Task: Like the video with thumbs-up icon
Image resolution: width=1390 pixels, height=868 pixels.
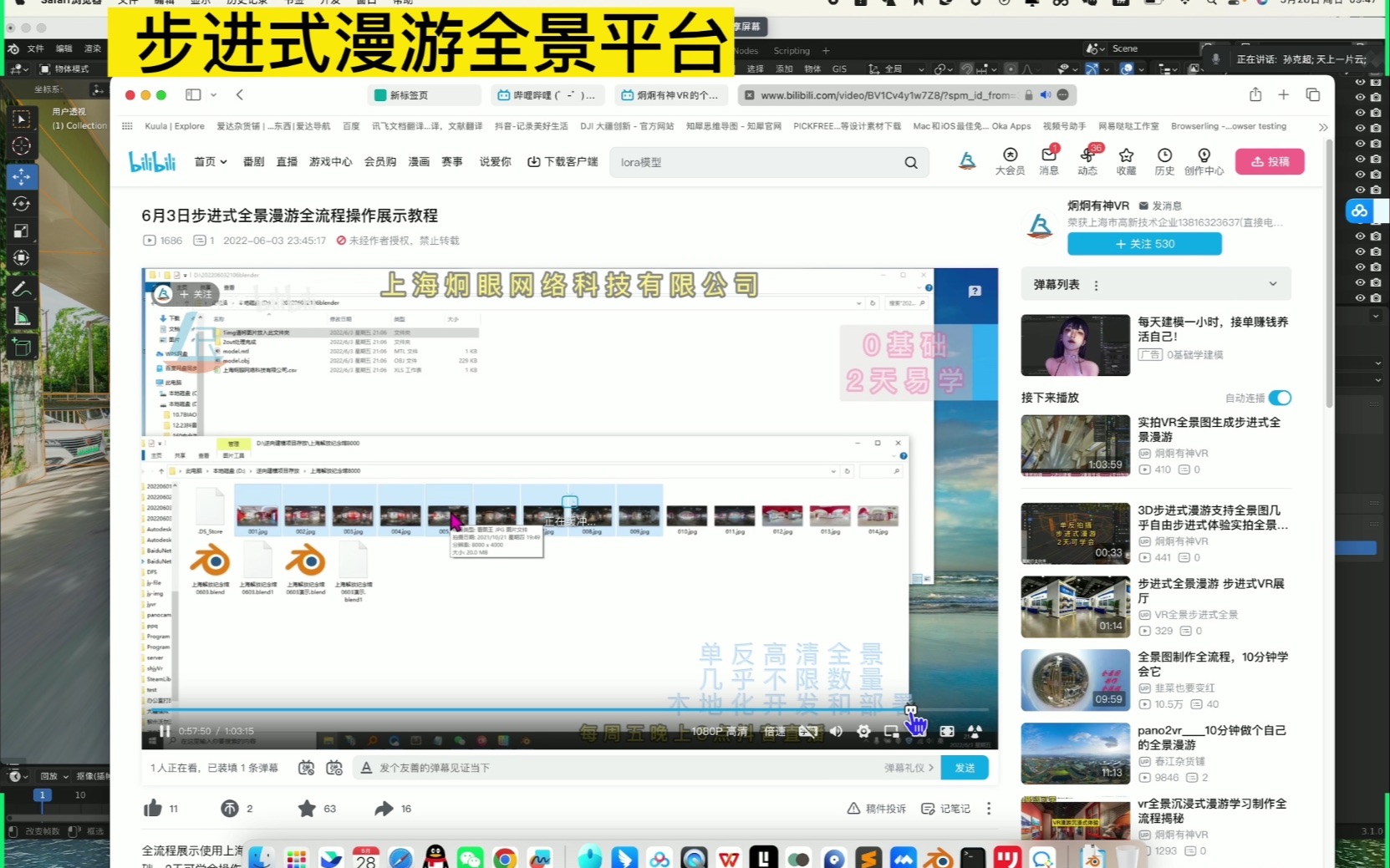Action: [x=152, y=808]
